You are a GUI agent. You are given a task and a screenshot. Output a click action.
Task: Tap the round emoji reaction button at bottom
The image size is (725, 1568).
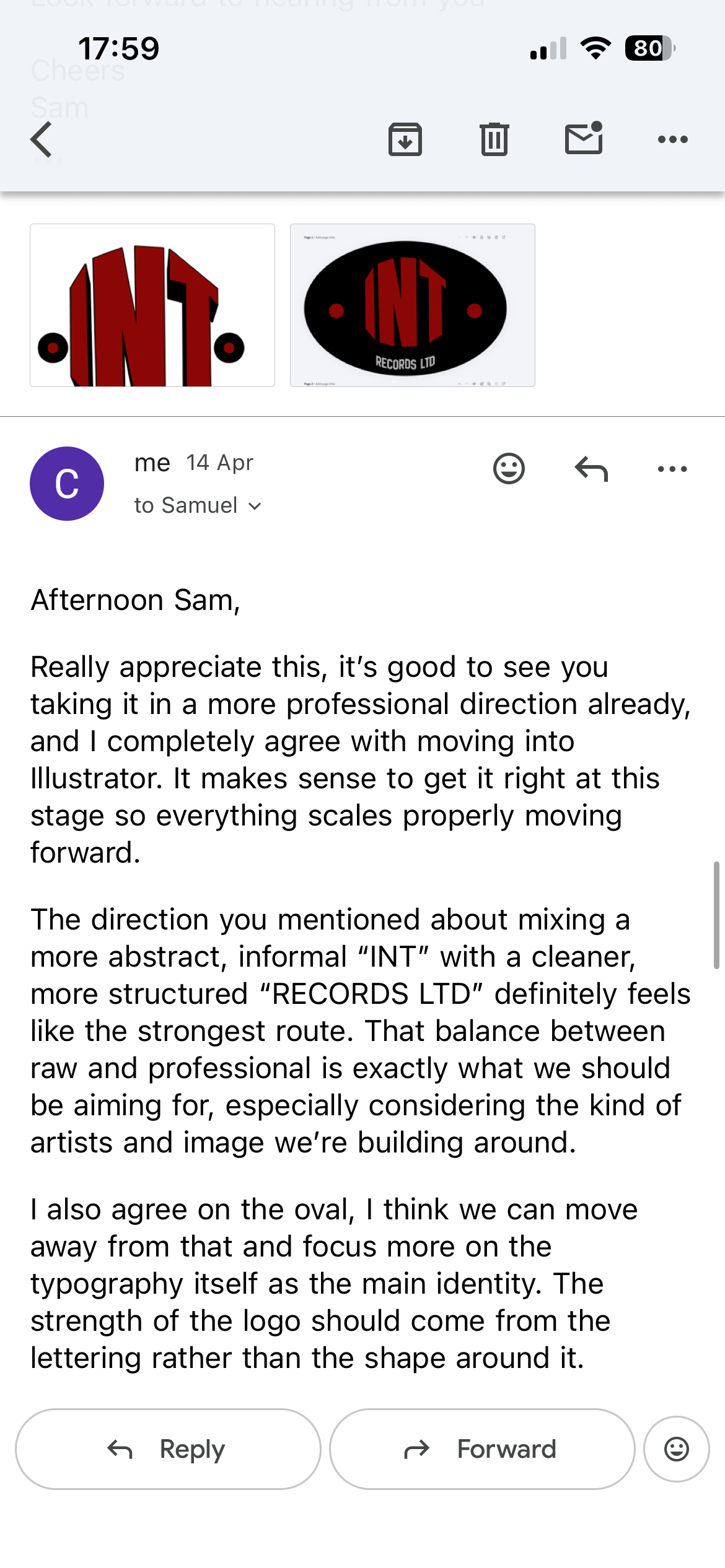tap(677, 1449)
